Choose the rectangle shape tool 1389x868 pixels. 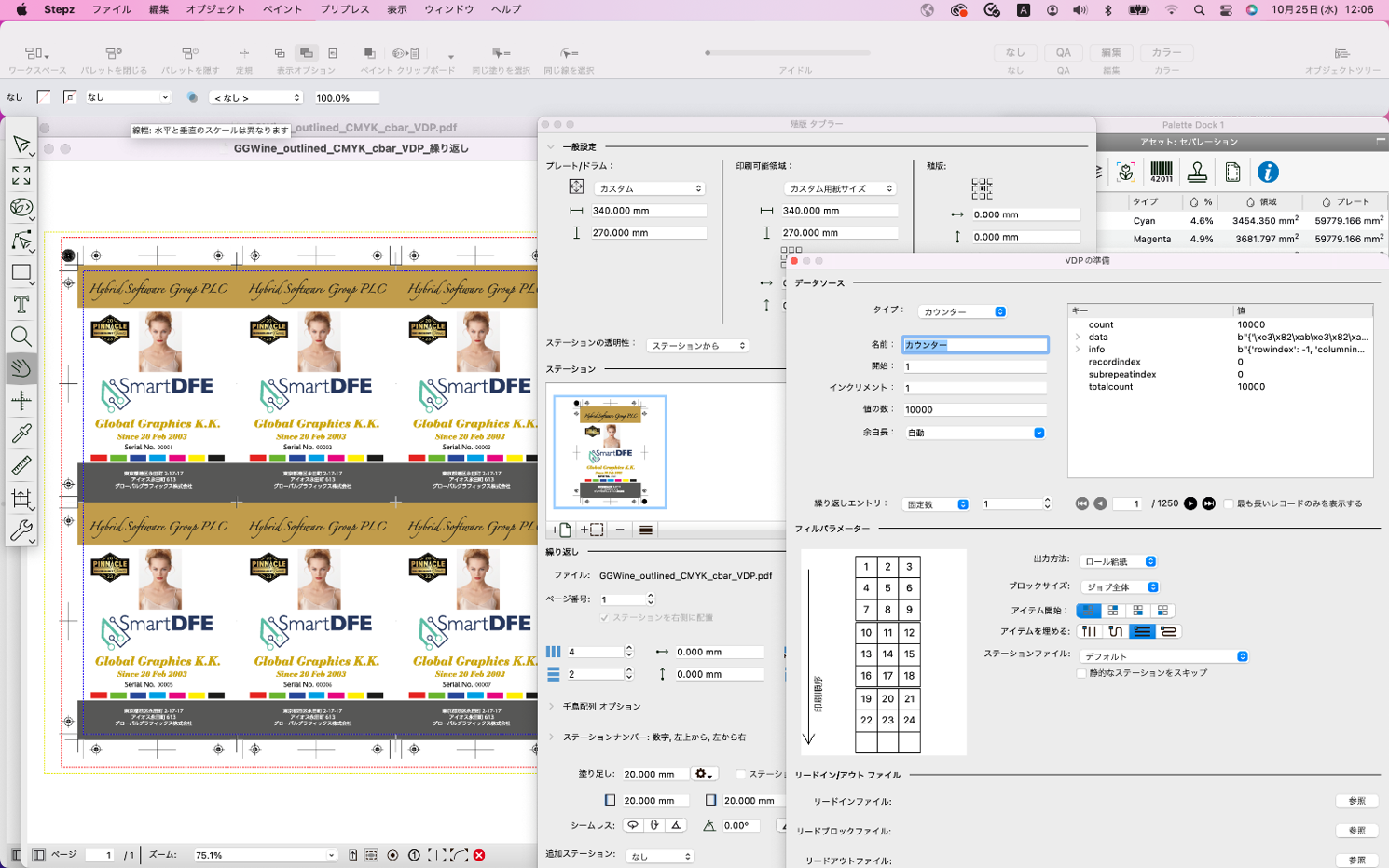(21, 272)
